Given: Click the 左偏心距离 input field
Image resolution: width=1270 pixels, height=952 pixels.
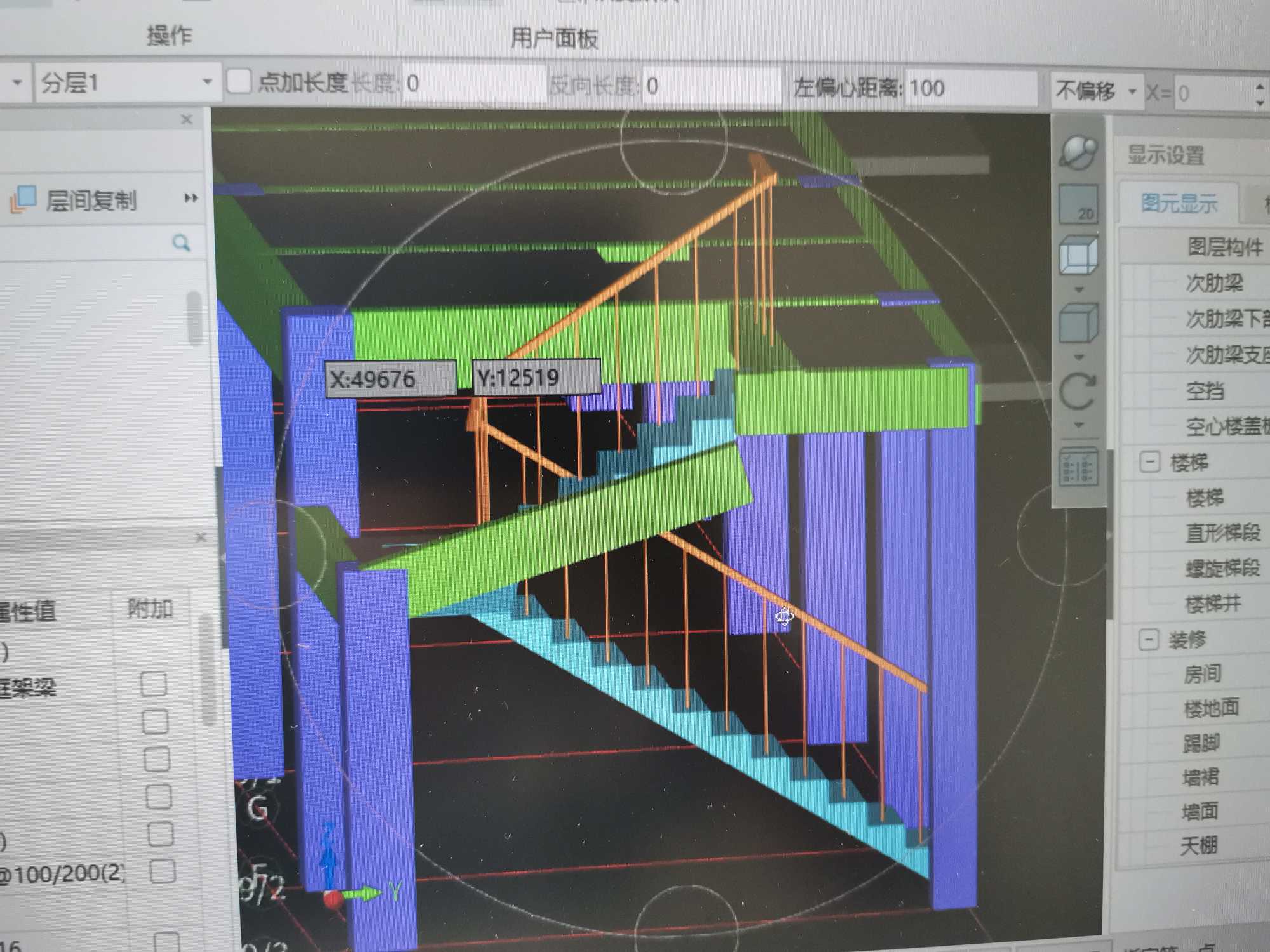Looking at the screenshot, I should (972, 88).
